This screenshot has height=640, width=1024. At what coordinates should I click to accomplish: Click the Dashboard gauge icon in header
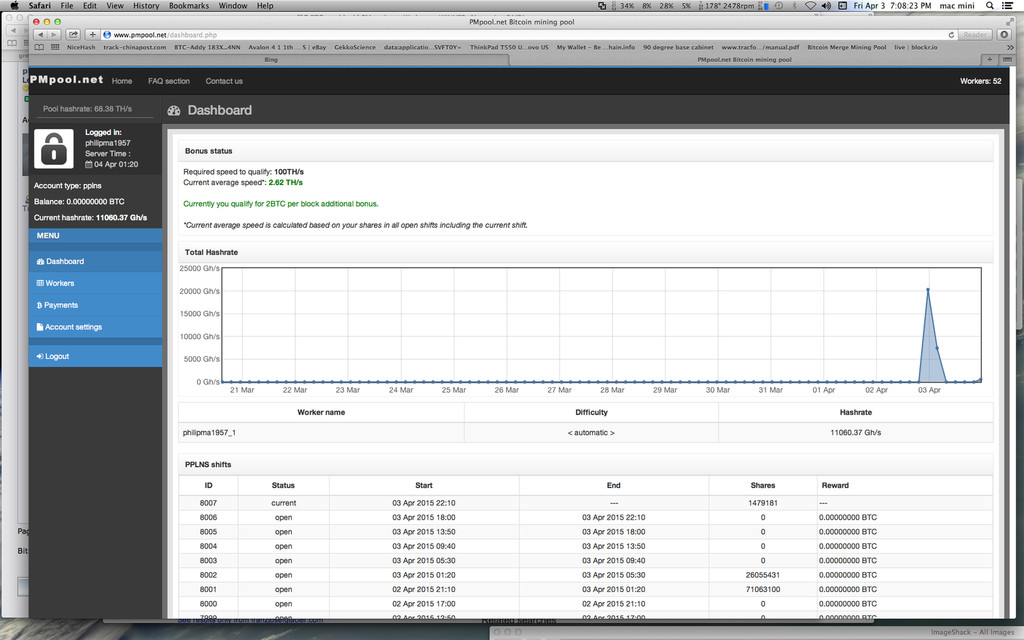click(x=174, y=110)
